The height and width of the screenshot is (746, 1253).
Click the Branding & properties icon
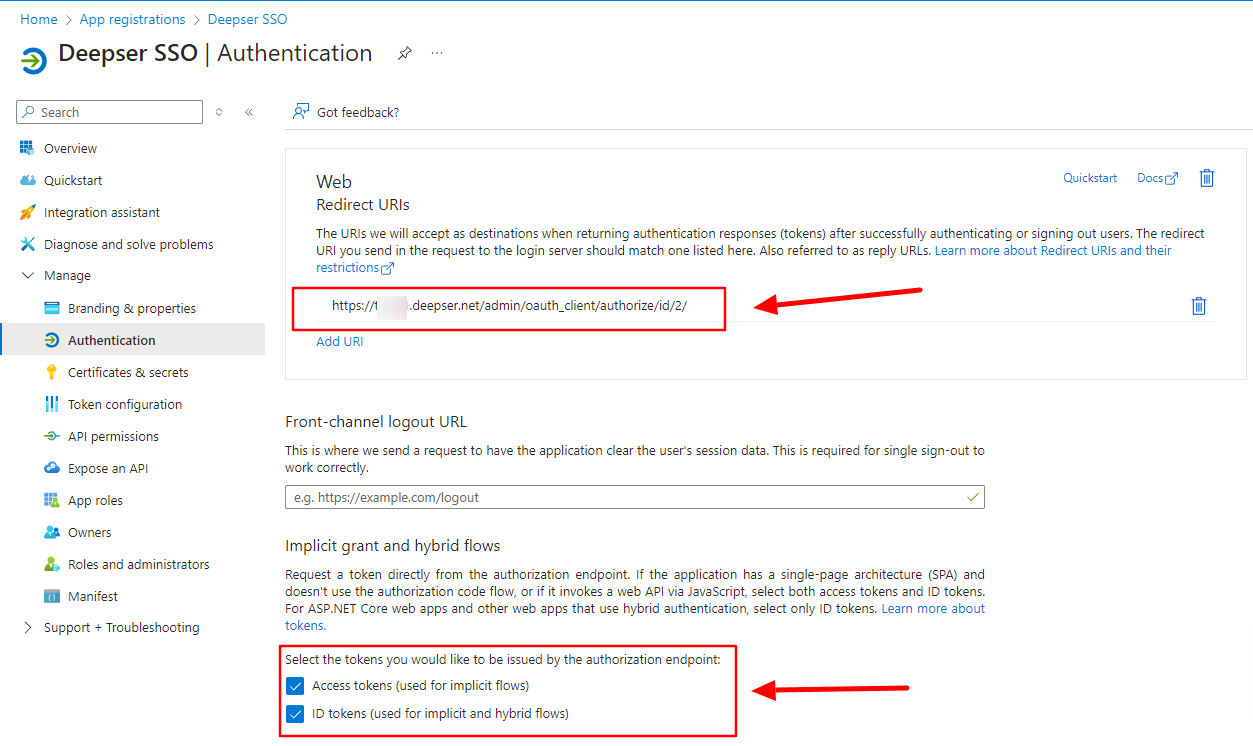pyautogui.click(x=52, y=308)
